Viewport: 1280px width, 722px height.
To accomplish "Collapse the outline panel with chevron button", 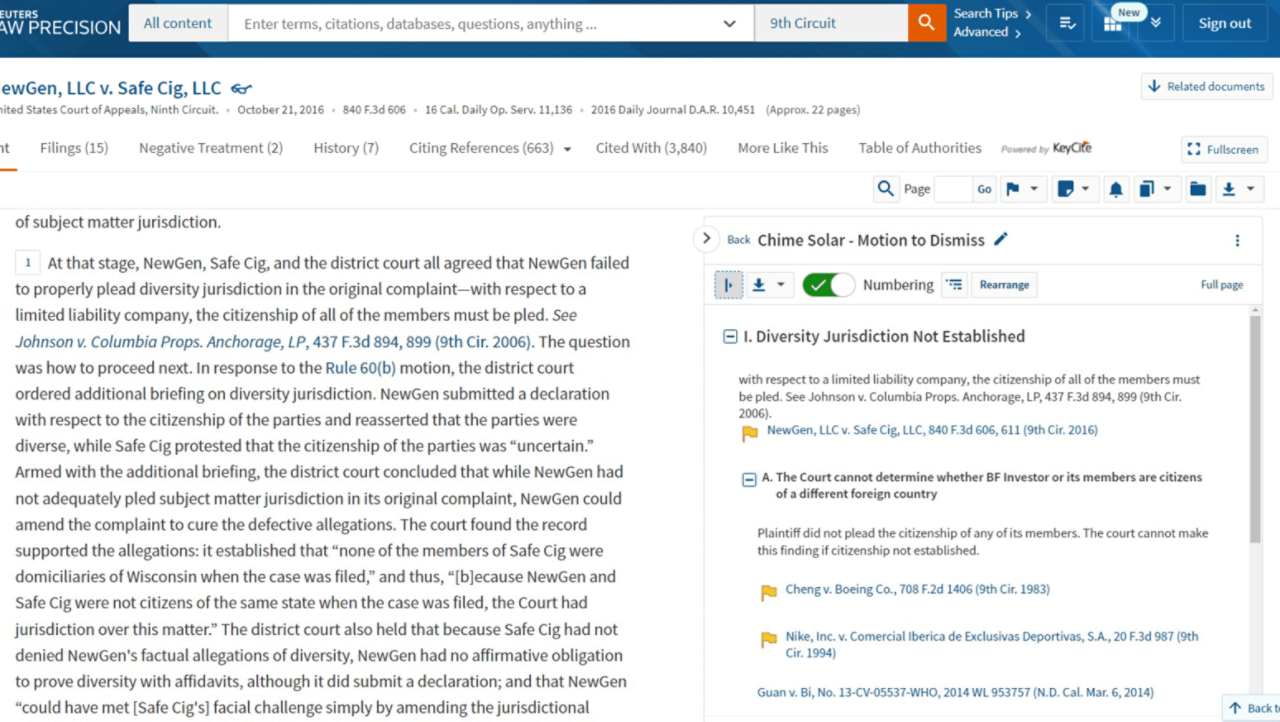I will [x=706, y=239].
